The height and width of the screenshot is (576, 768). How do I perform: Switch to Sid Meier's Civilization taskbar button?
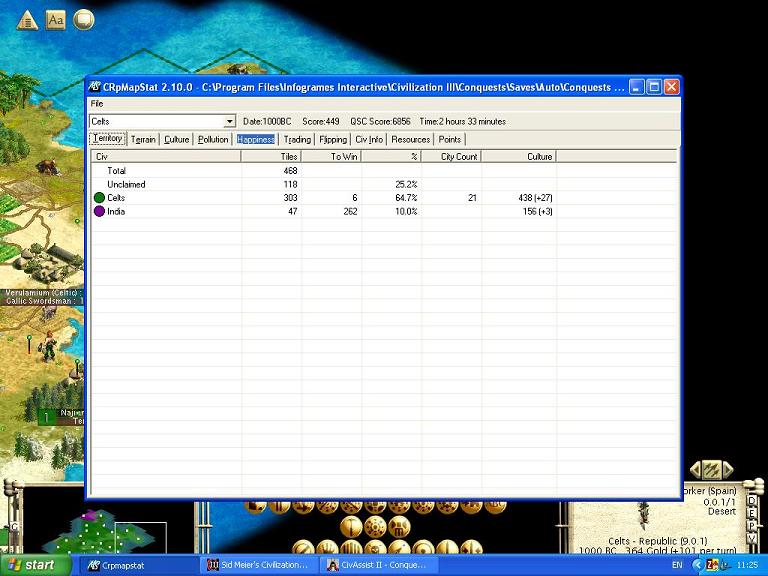tap(259, 565)
